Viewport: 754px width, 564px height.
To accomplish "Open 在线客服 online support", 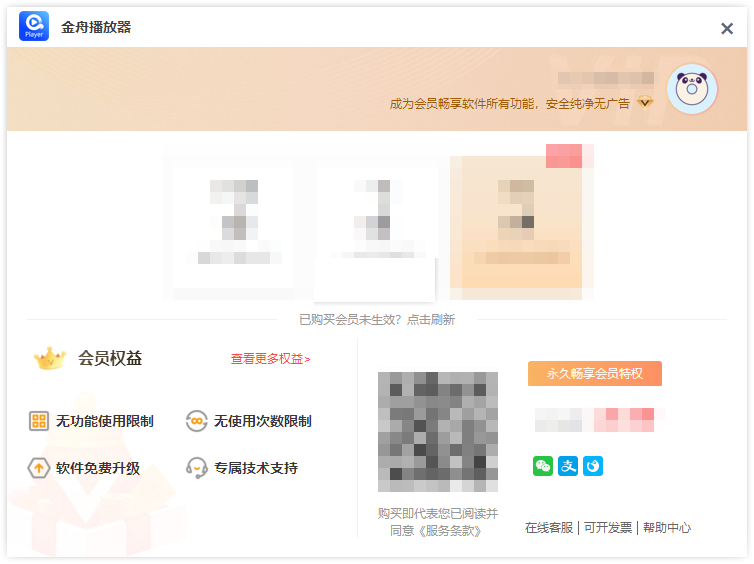I will (549, 527).
